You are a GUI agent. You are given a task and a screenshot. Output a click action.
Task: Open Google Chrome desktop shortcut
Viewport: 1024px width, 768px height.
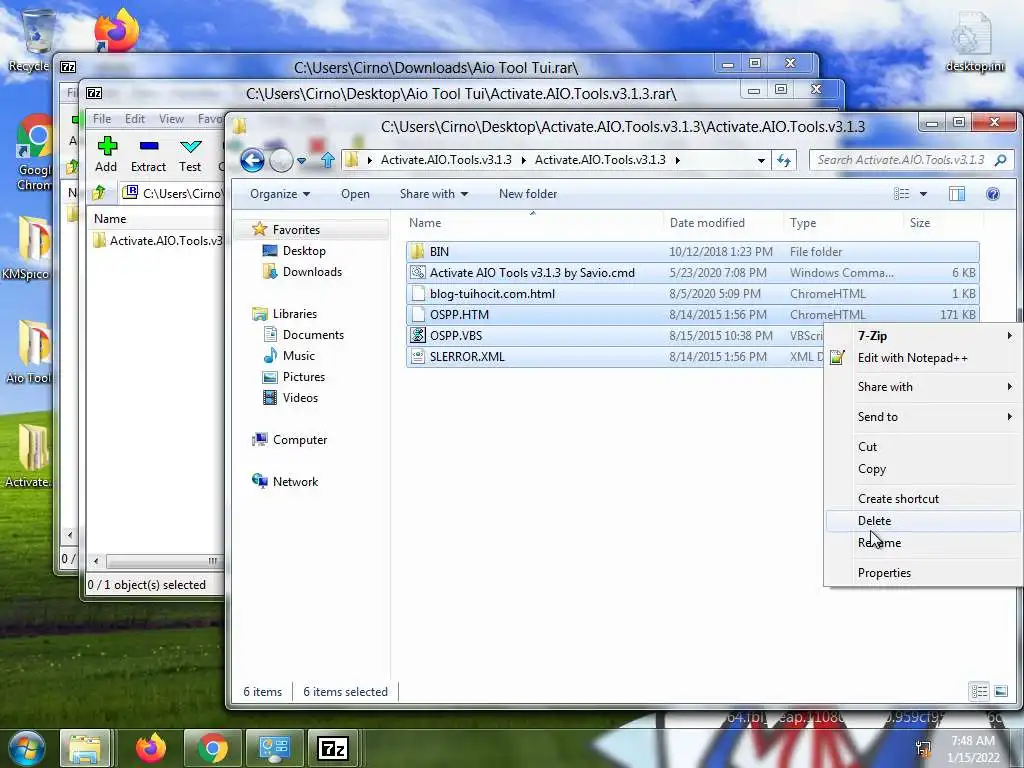click(x=33, y=153)
